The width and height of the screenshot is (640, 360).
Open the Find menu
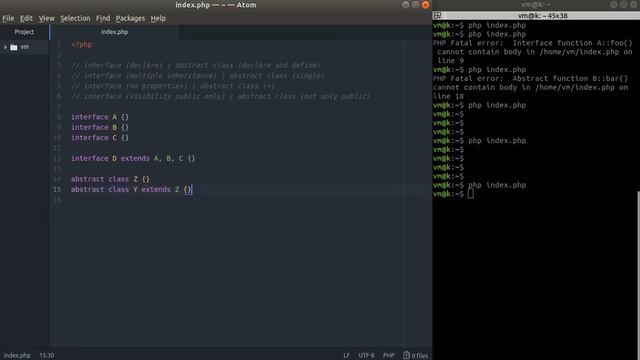(103, 18)
